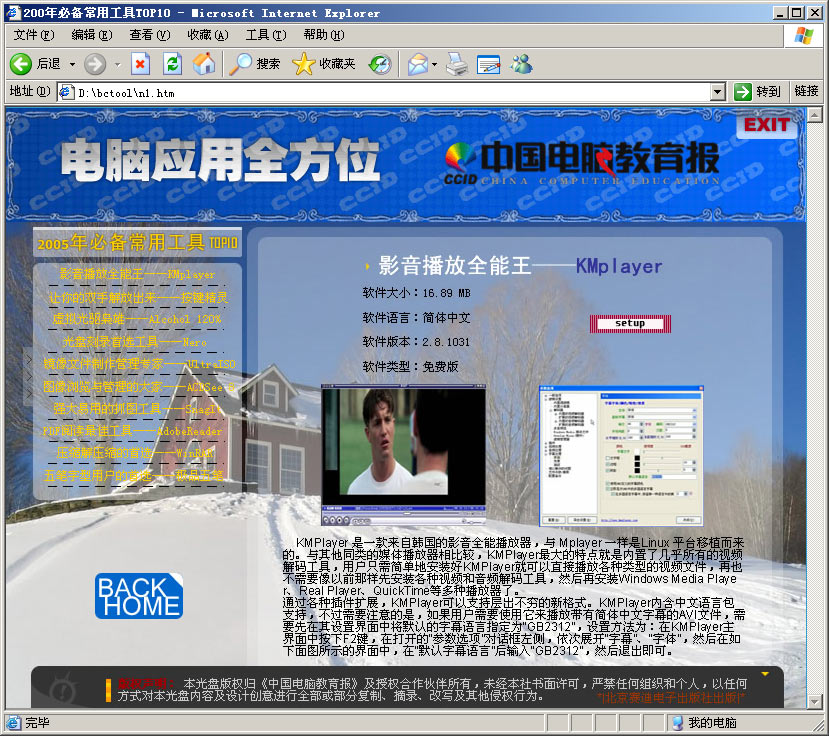Click the Mail envelope icon
Screen dimensions: 829x736
[x=418, y=64]
